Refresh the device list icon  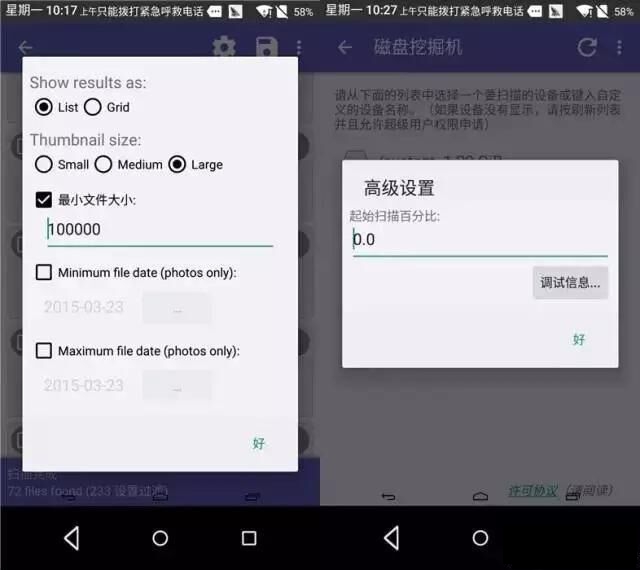tap(587, 47)
